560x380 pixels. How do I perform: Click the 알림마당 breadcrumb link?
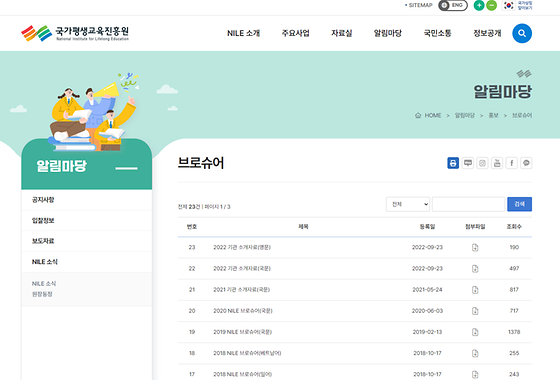point(465,115)
